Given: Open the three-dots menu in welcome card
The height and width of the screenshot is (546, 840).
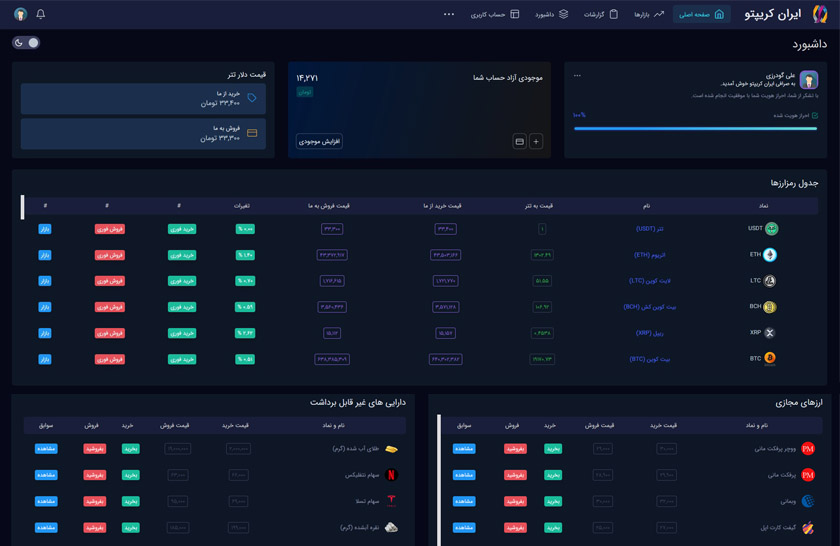Looking at the screenshot, I should click(x=577, y=76).
